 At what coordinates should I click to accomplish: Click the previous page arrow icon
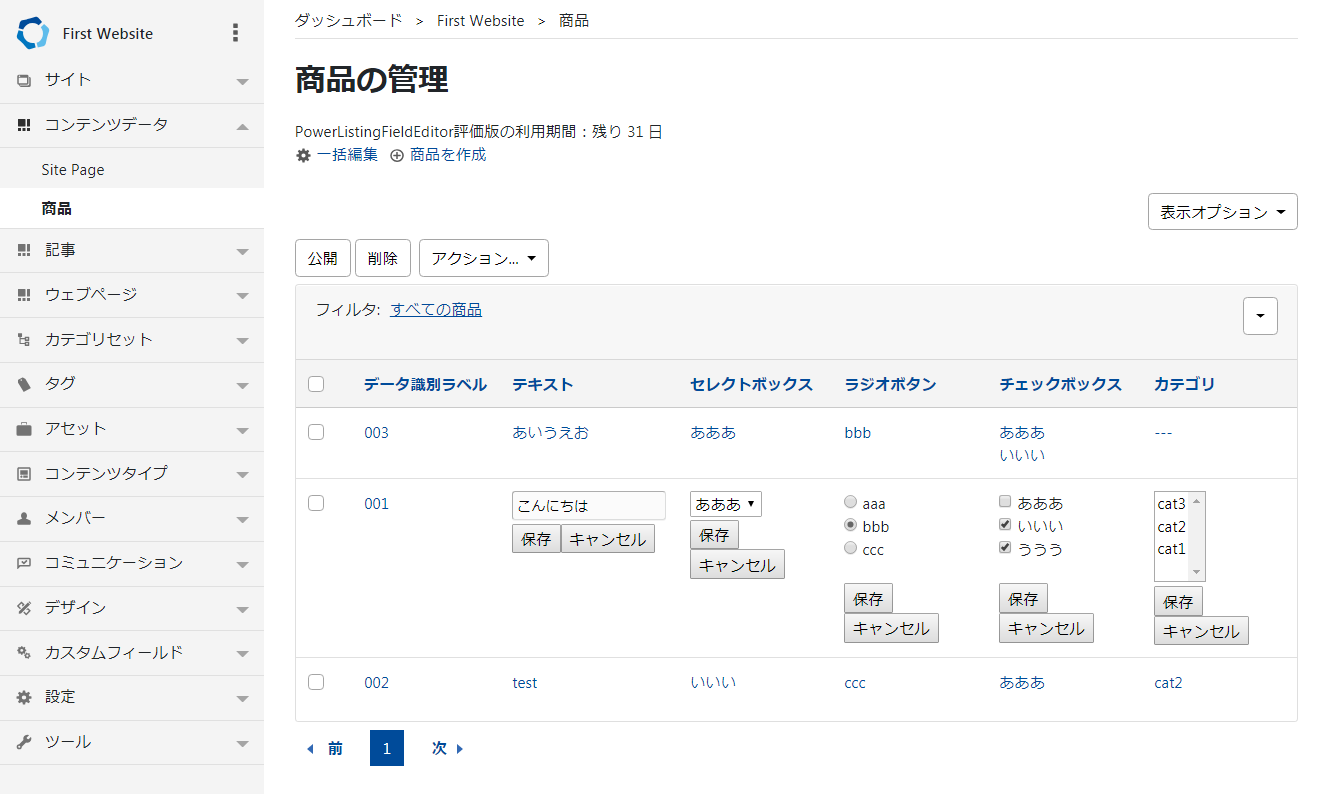[x=310, y=748]
